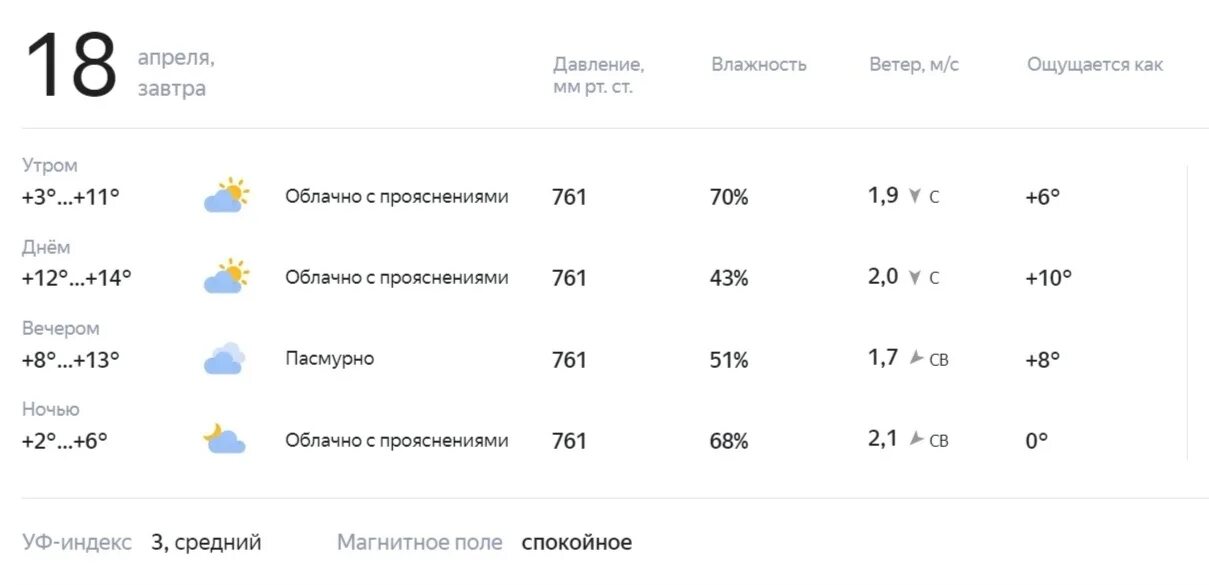Click the Давление column header

point(598,76)
